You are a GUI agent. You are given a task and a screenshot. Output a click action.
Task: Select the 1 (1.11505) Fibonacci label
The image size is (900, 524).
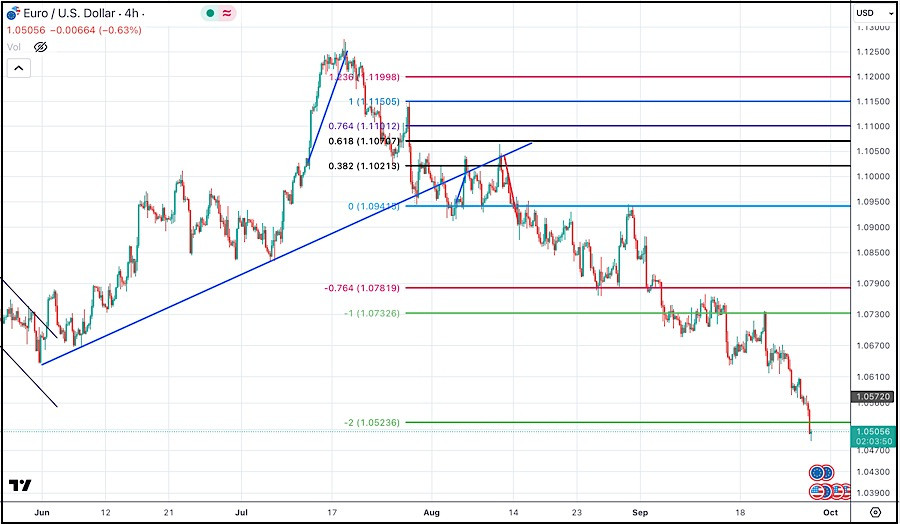click(x=373, y=102)
